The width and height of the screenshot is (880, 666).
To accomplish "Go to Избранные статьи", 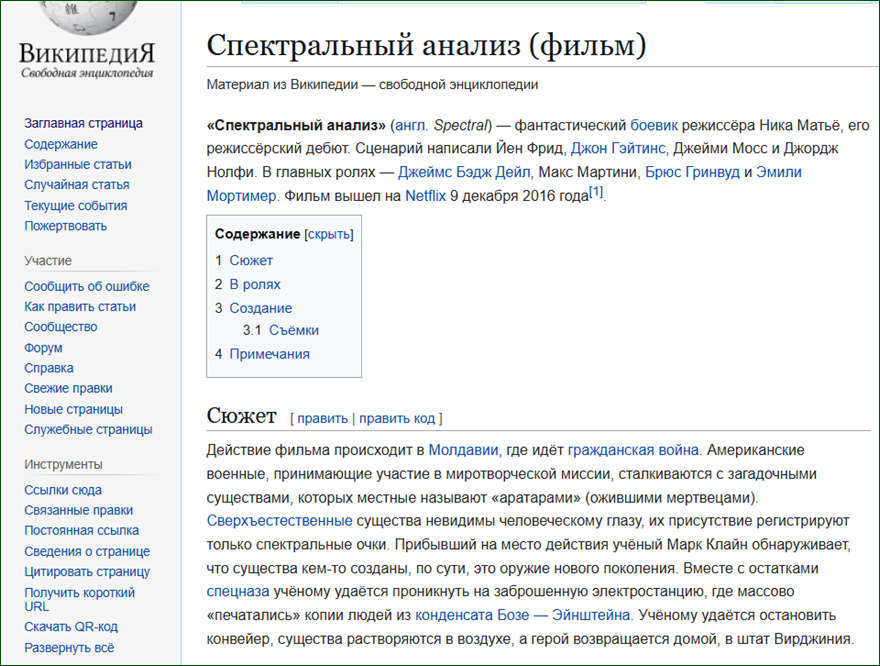I will [77, 164].
